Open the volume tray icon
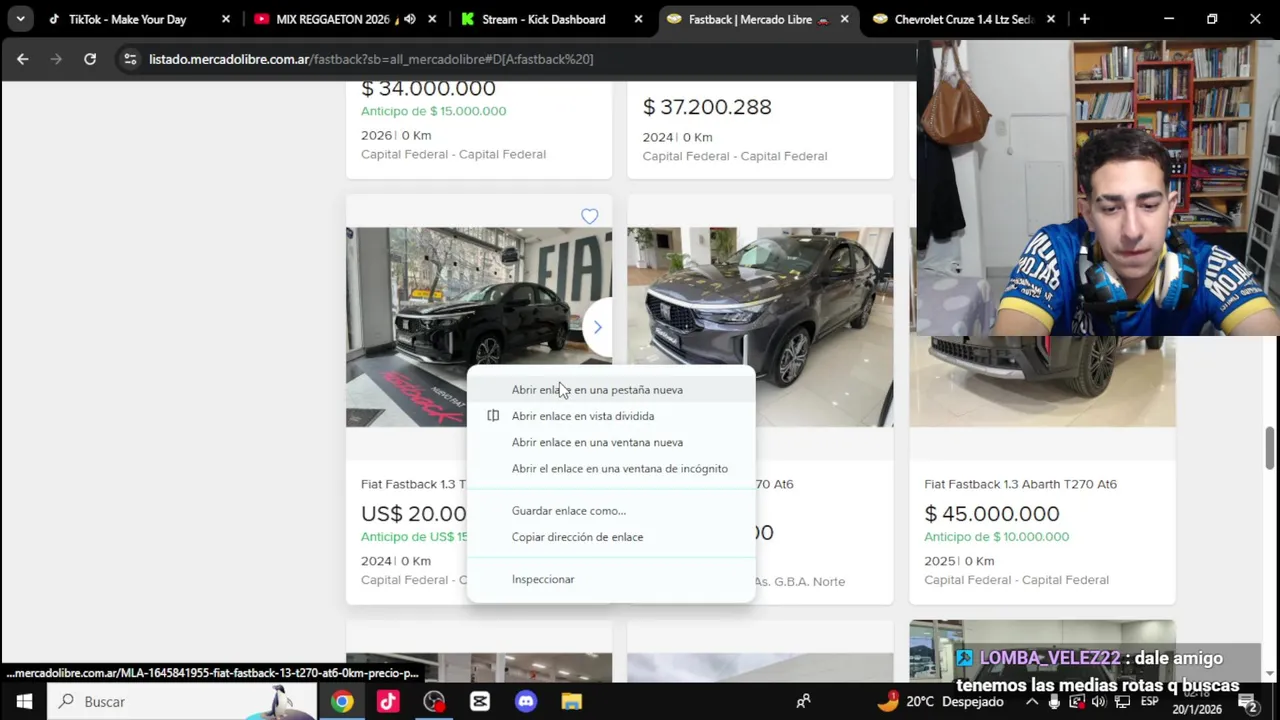 tap(1098, 702)
